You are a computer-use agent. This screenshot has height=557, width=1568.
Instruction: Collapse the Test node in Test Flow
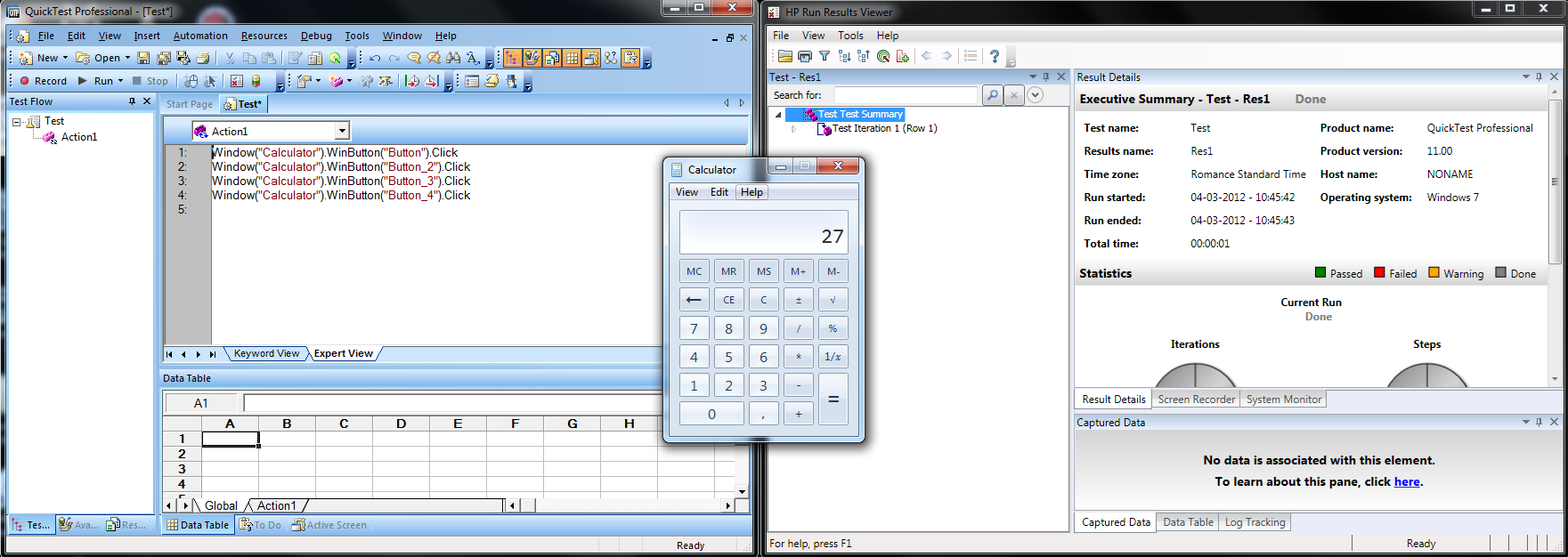click(16, 122)
